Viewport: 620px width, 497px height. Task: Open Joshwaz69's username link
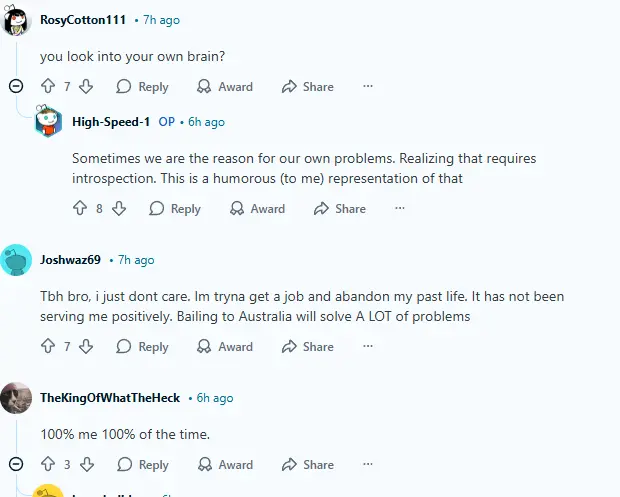coord(70,260)
